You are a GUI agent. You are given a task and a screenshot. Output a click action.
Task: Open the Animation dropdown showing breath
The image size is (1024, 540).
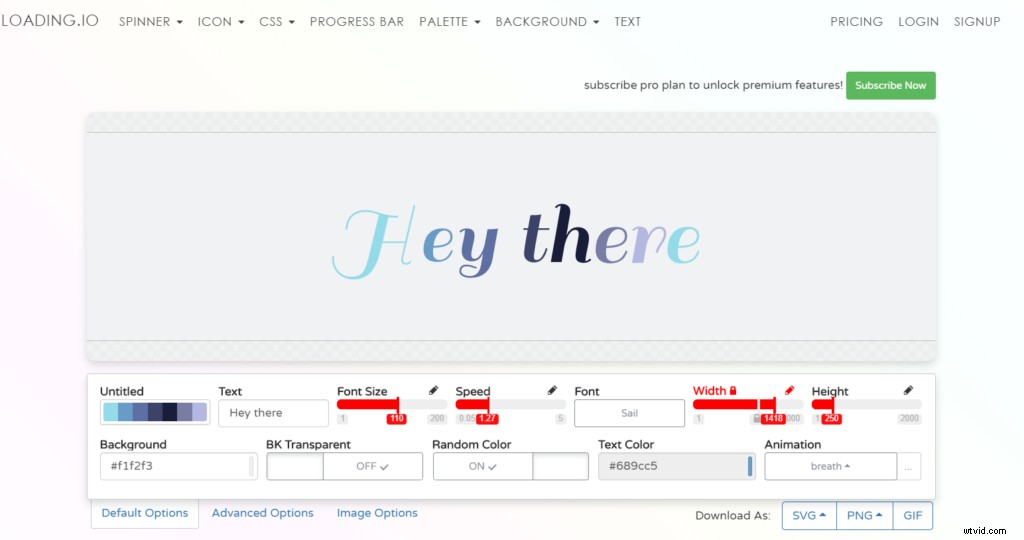(x=831, y=466)
